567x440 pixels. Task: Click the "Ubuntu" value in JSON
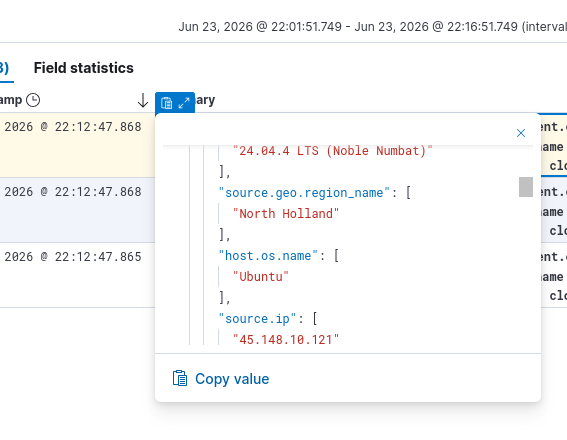click(261, 277)
